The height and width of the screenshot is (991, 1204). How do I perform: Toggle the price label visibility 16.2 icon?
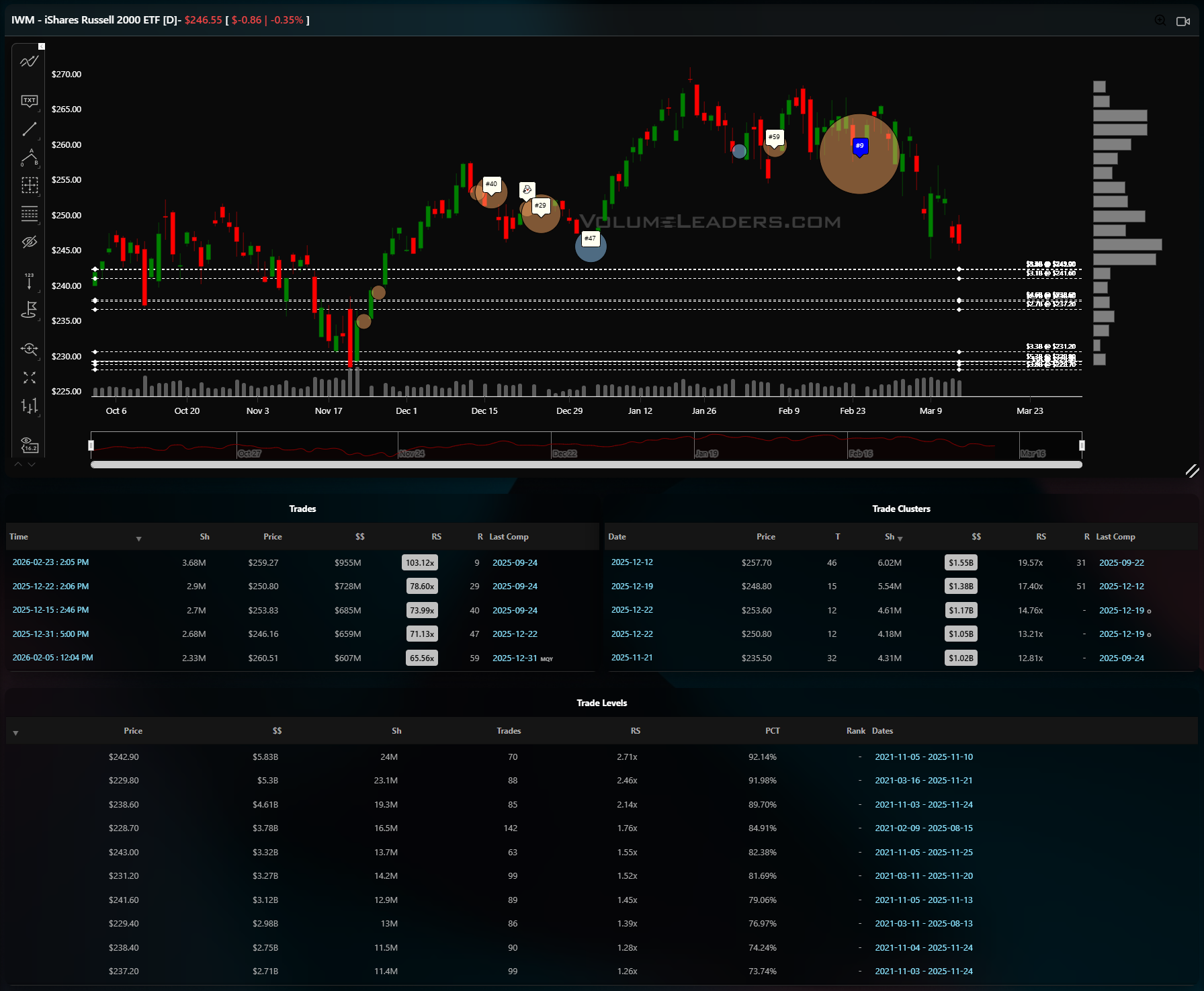pos(29,445)
